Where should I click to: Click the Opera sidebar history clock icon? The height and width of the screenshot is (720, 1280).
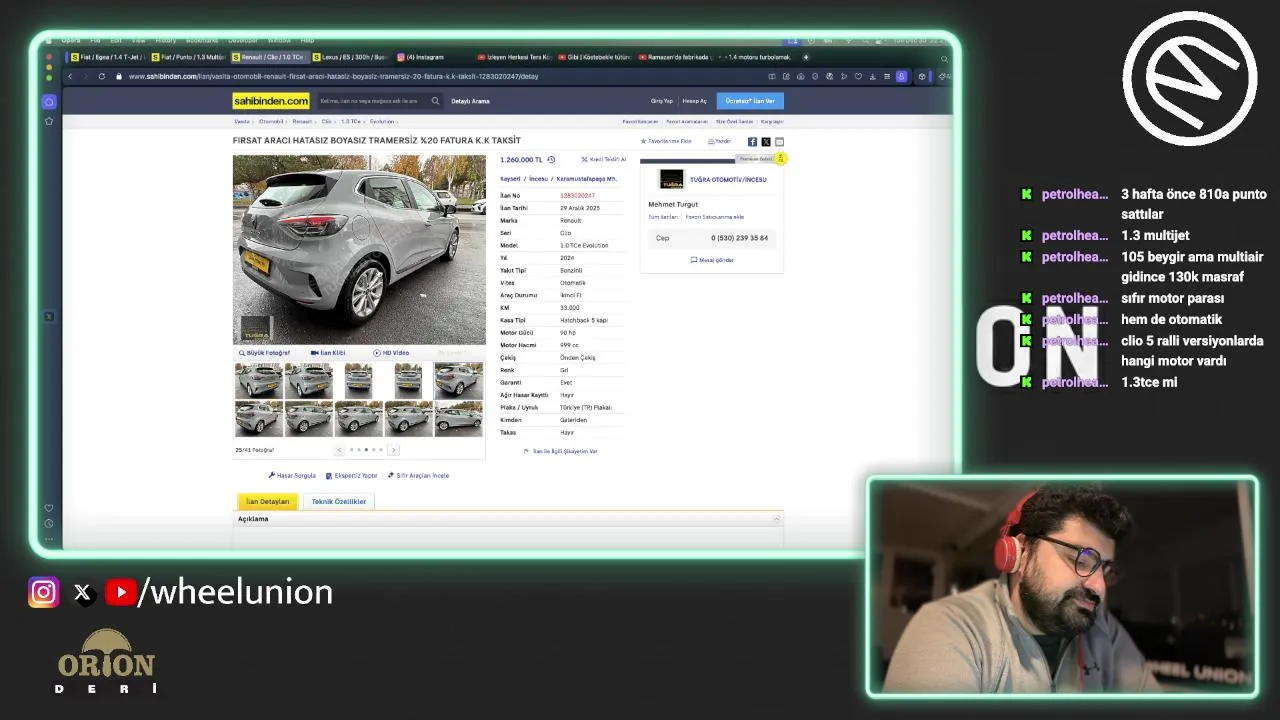pyautogui.click(x=49, y=524)
